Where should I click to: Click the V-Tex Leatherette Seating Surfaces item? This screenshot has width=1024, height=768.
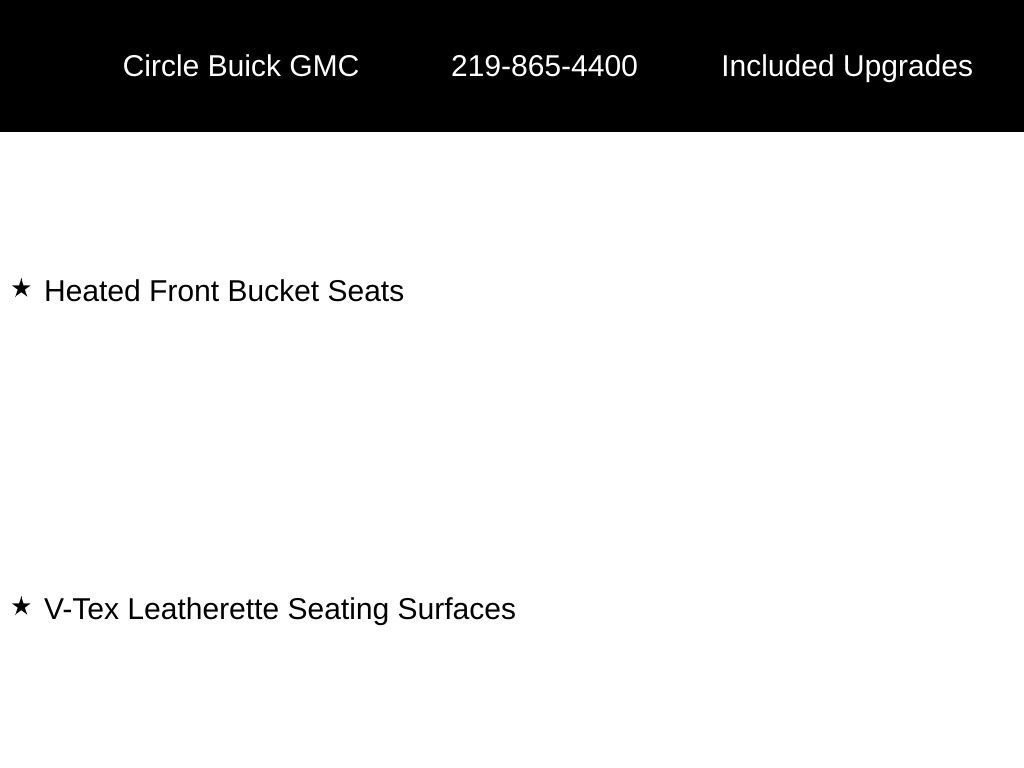280,609
